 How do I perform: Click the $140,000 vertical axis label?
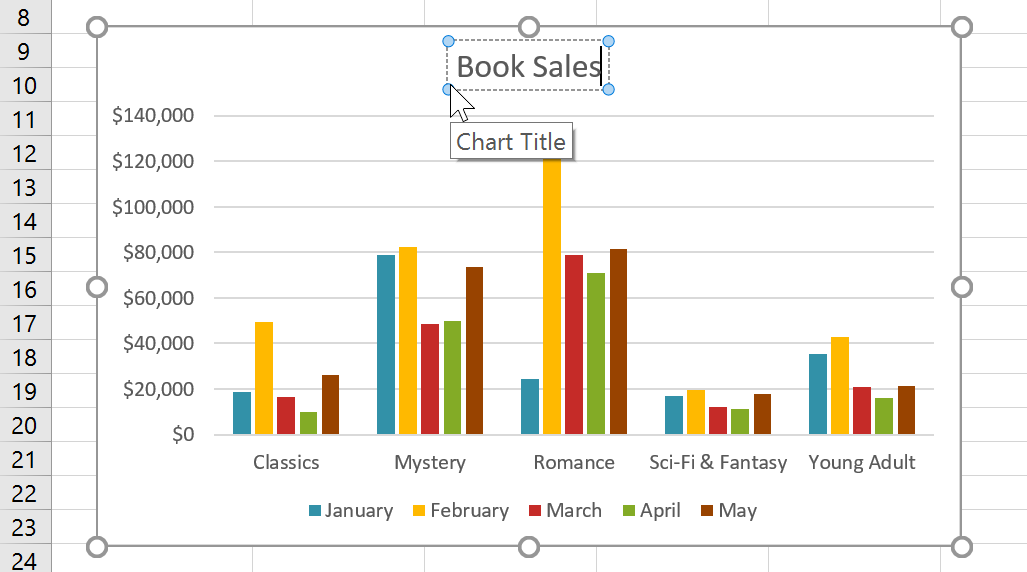point(153,116)
